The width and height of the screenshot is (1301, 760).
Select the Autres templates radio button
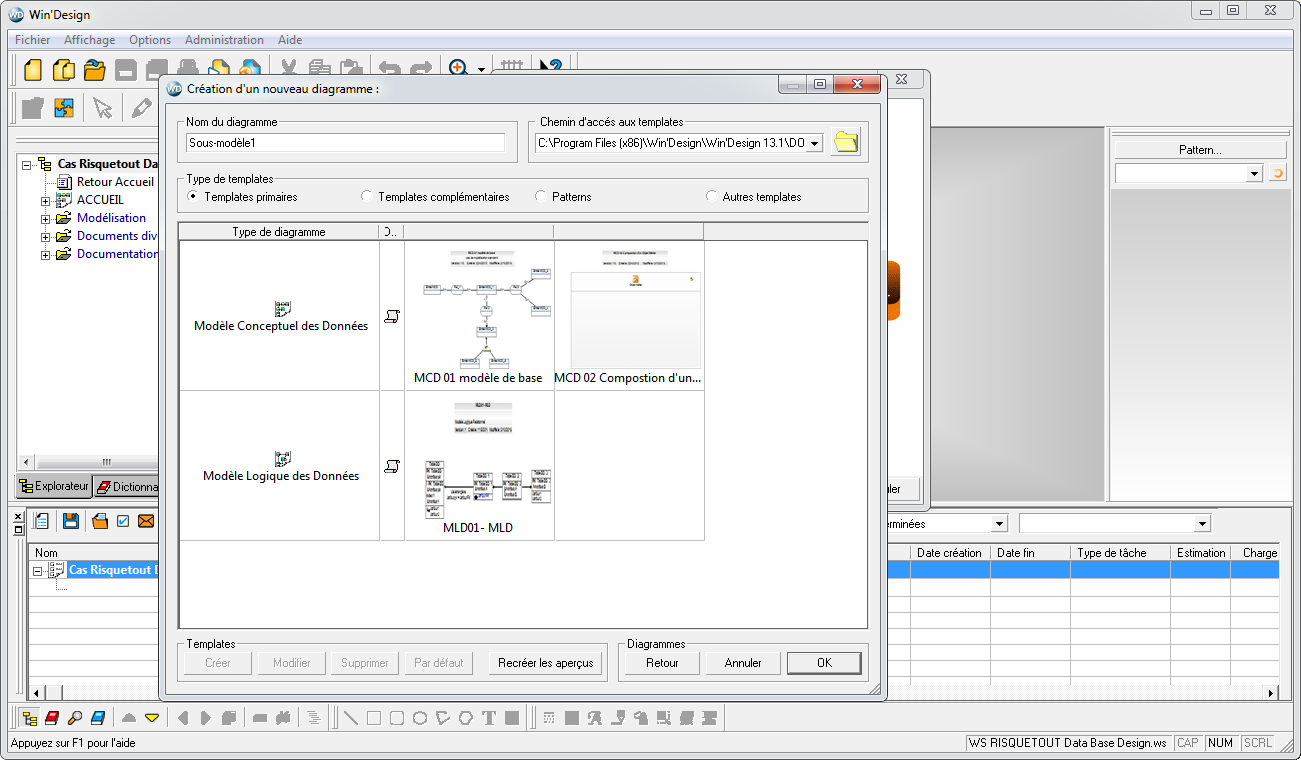click(x=712, y=197)
